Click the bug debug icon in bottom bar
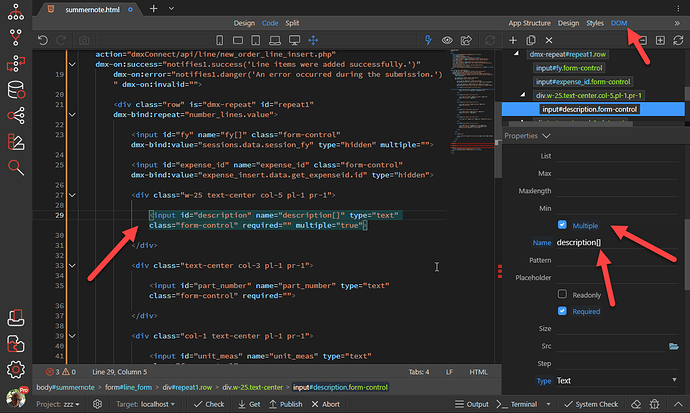690x413 pixels. click(x=655, y=404)
